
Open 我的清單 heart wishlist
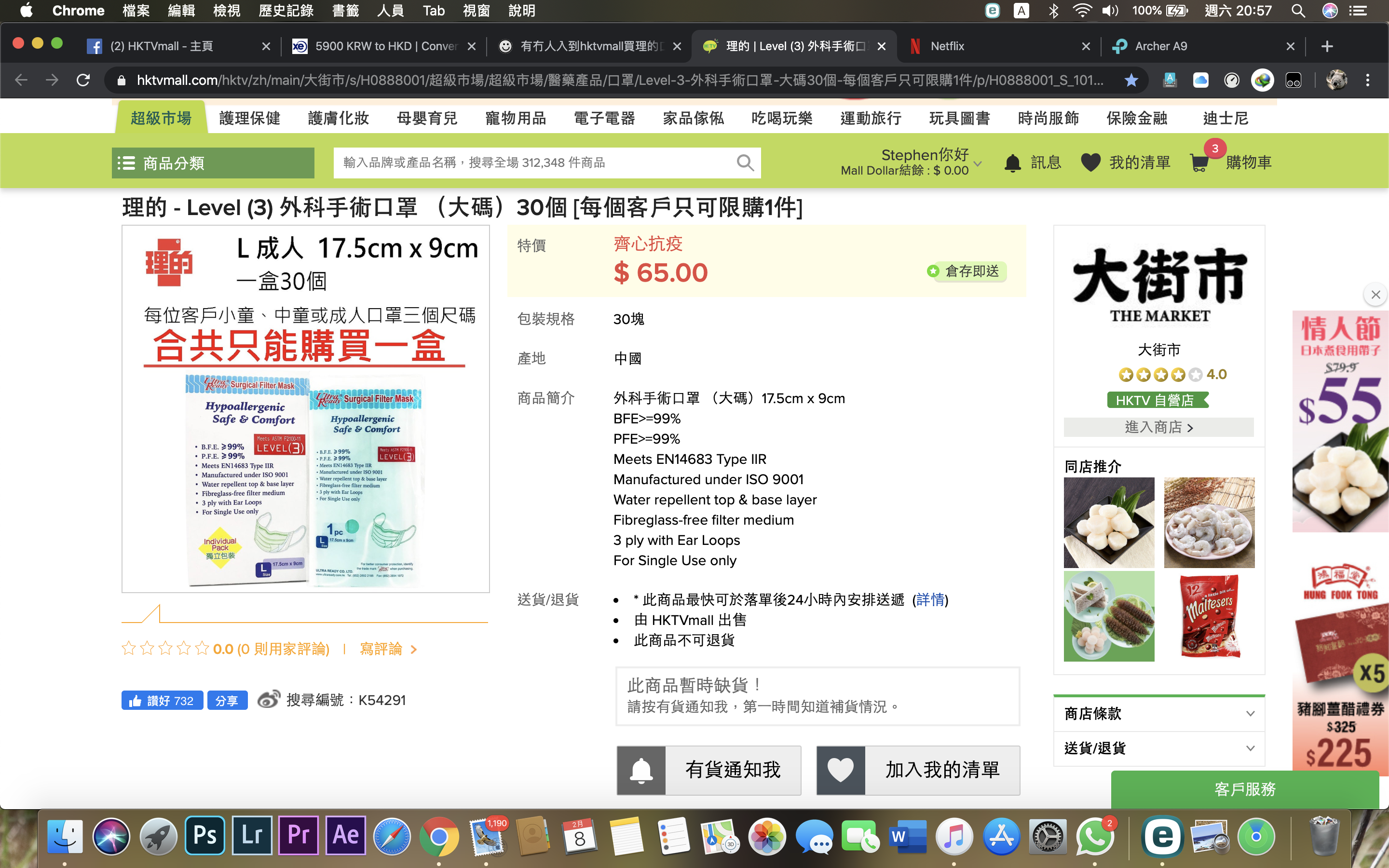pos(1125,163)
